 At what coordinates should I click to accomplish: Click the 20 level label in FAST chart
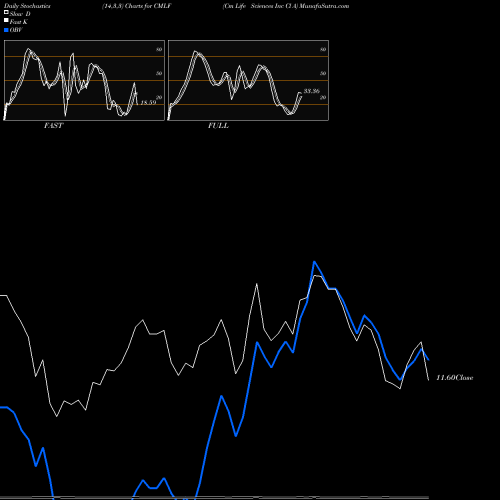[159, 97]
